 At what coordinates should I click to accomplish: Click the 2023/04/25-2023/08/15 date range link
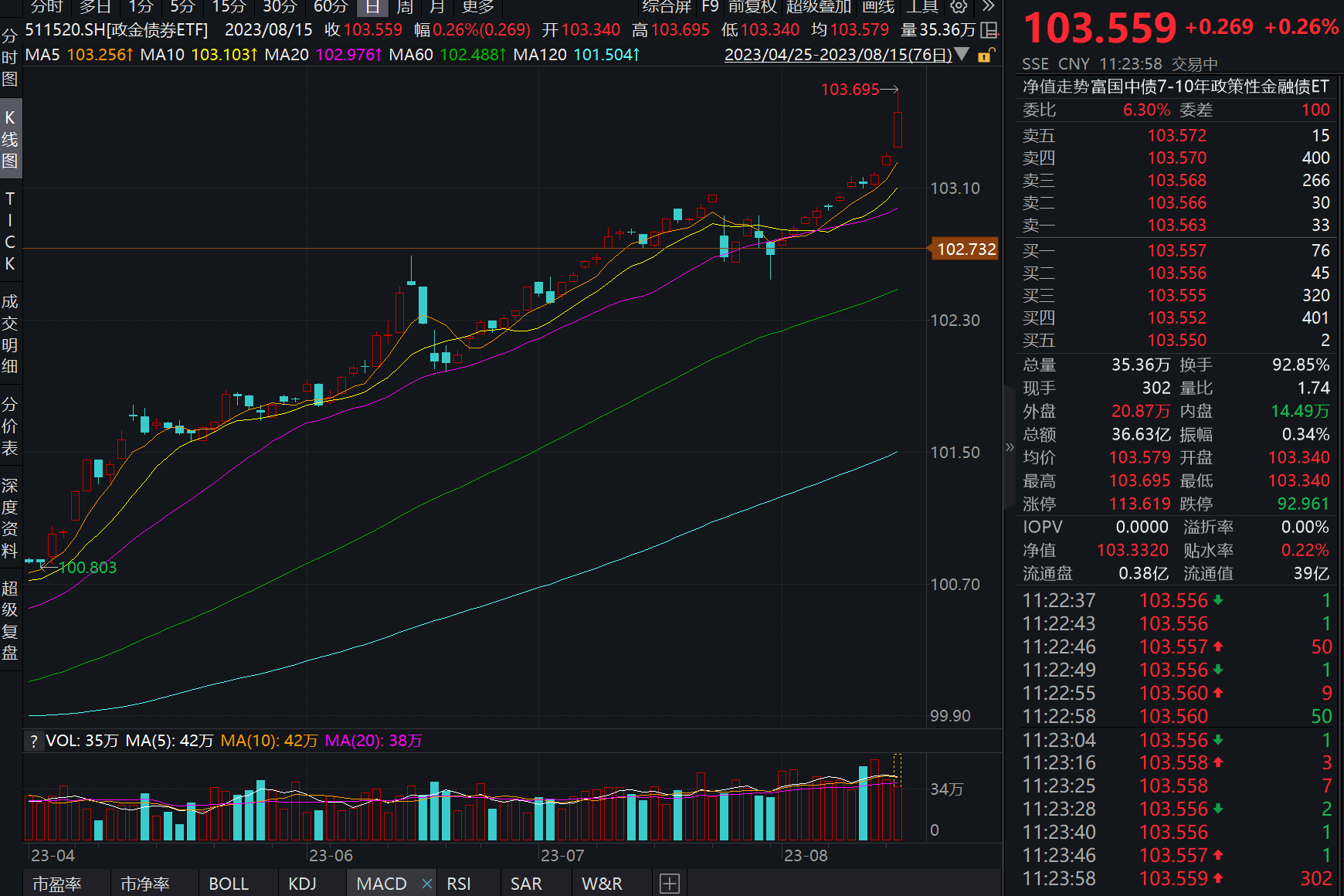pos(837,55)
